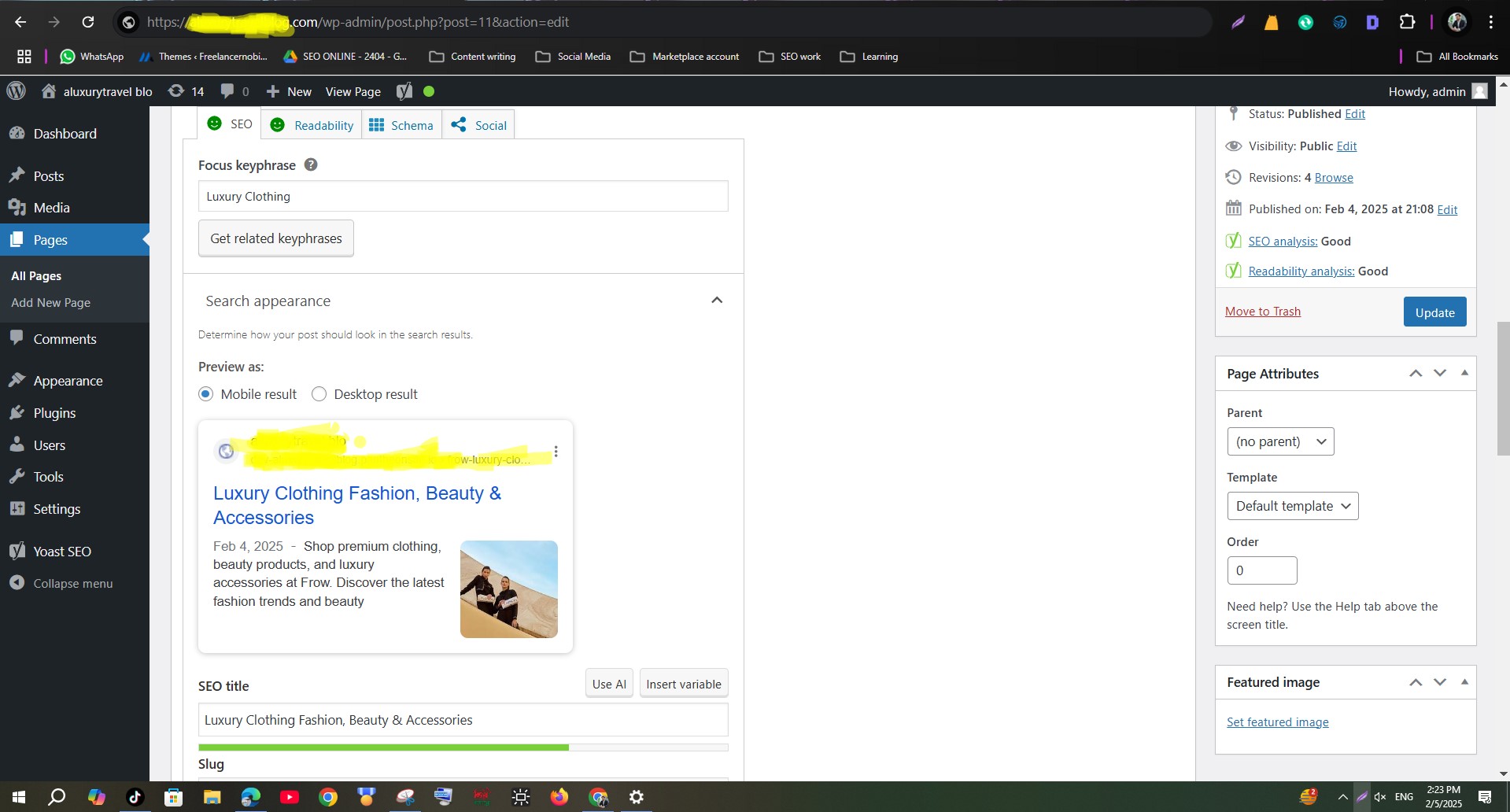1510x812 pixels.
Task: Click the WordPress logo in admin bar
Action: pos(17,91)
